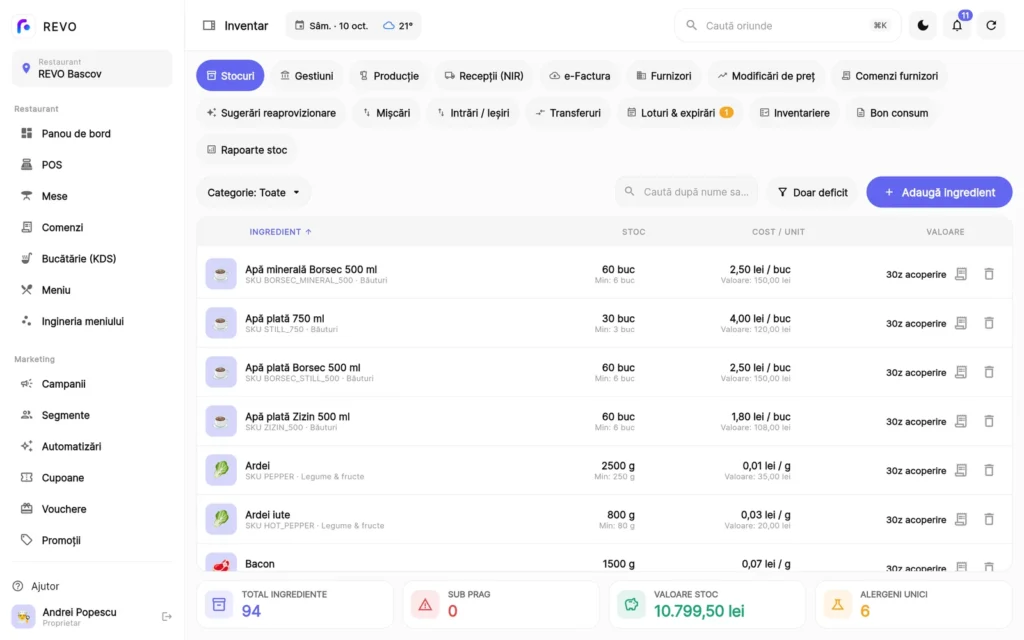
Task: Open receipt icon for Ardei iute
Action: pos(961,519)
